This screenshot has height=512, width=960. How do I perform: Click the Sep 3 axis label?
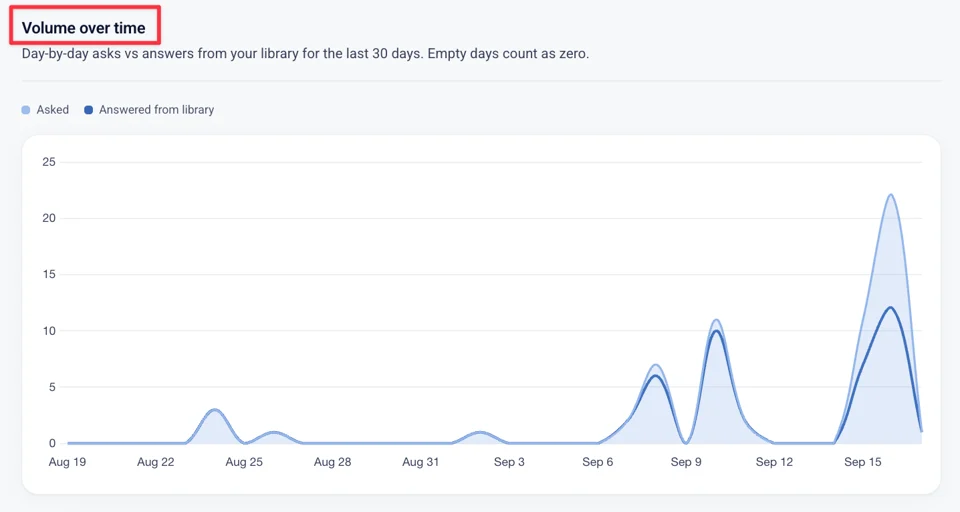pyautogui.click(x=509, y=462)
